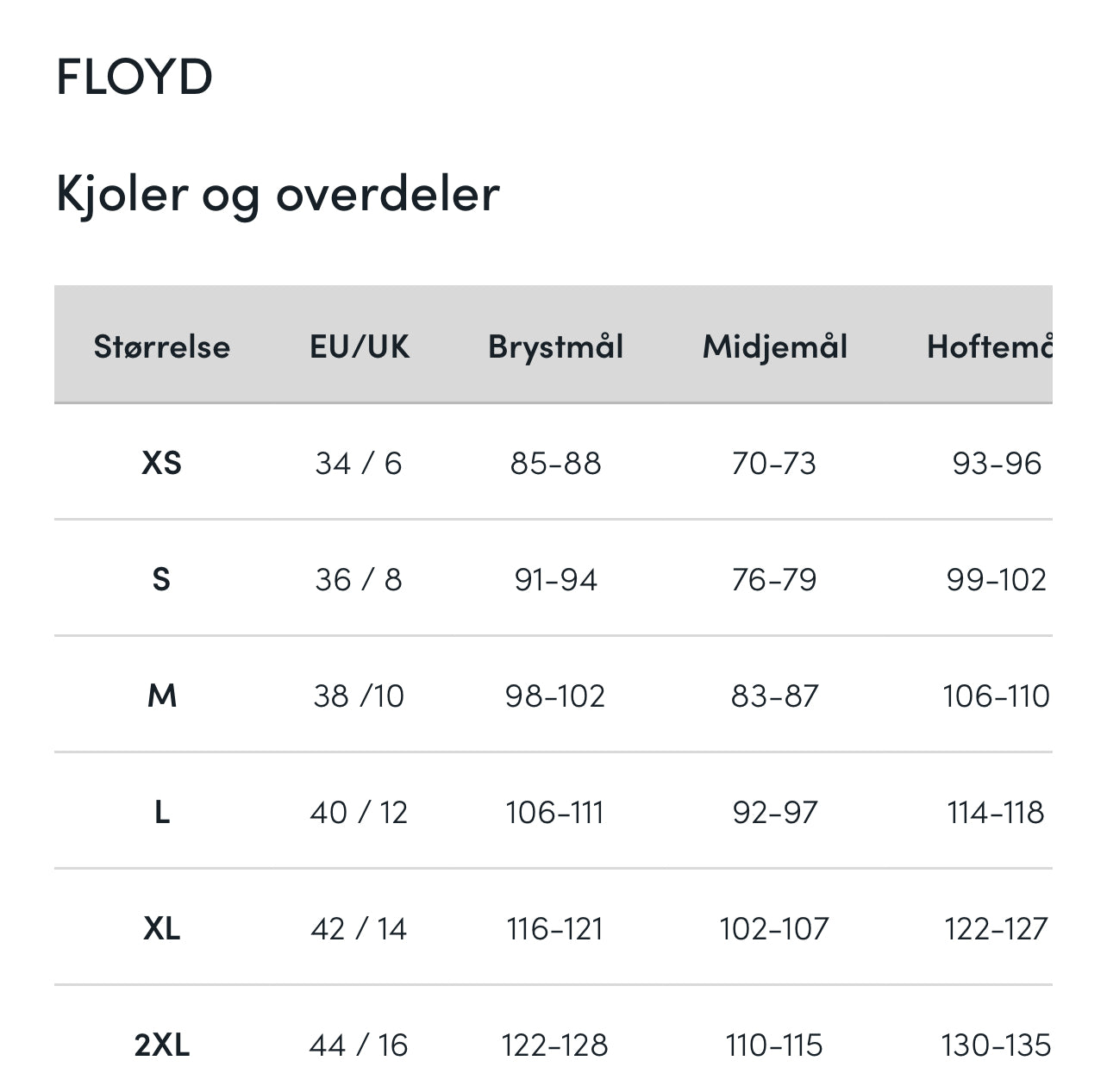This screenshot has height=1092, width=1107.
Task: Click the FLOYD brand heading
Action: point(134,77)
